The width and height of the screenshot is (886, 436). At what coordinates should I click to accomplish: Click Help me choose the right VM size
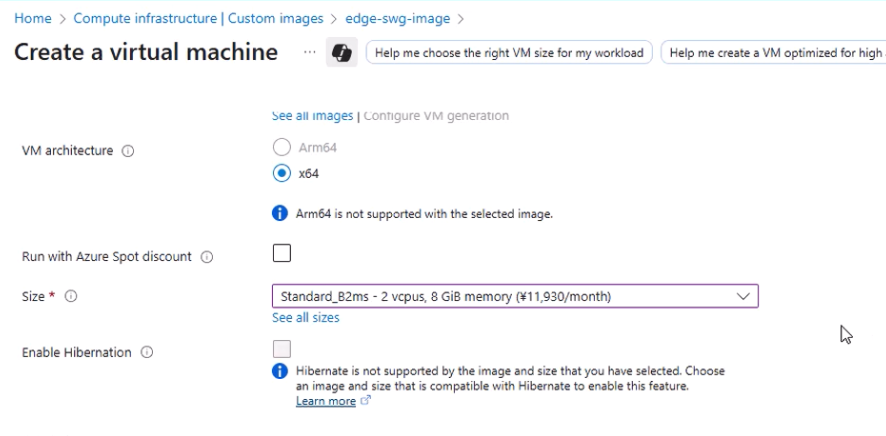coord(509,53)
